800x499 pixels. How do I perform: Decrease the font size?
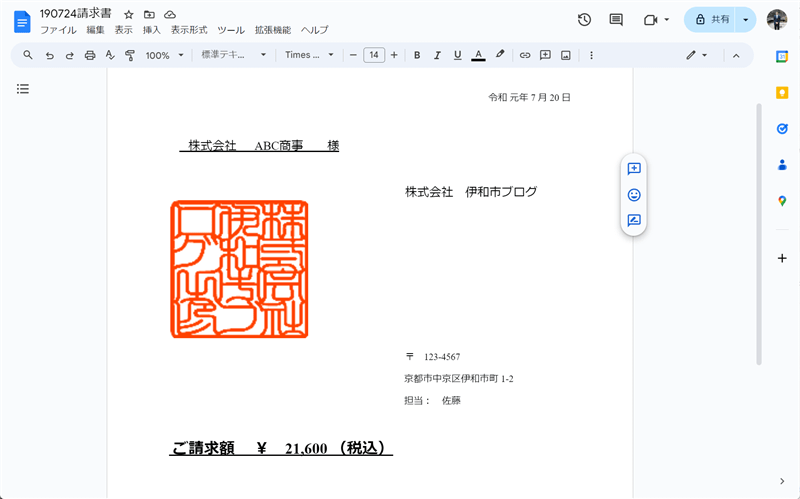(x=353, y=55)
